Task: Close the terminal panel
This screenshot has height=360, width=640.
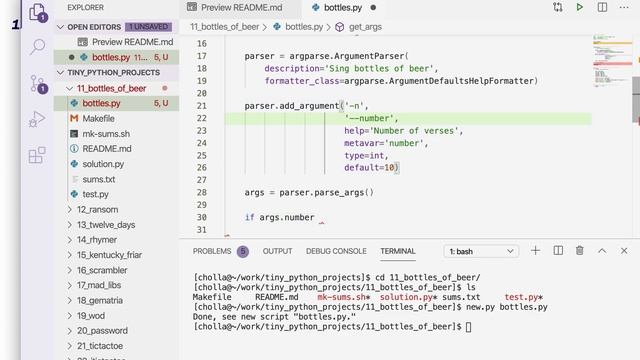Action: pos(624,251)
